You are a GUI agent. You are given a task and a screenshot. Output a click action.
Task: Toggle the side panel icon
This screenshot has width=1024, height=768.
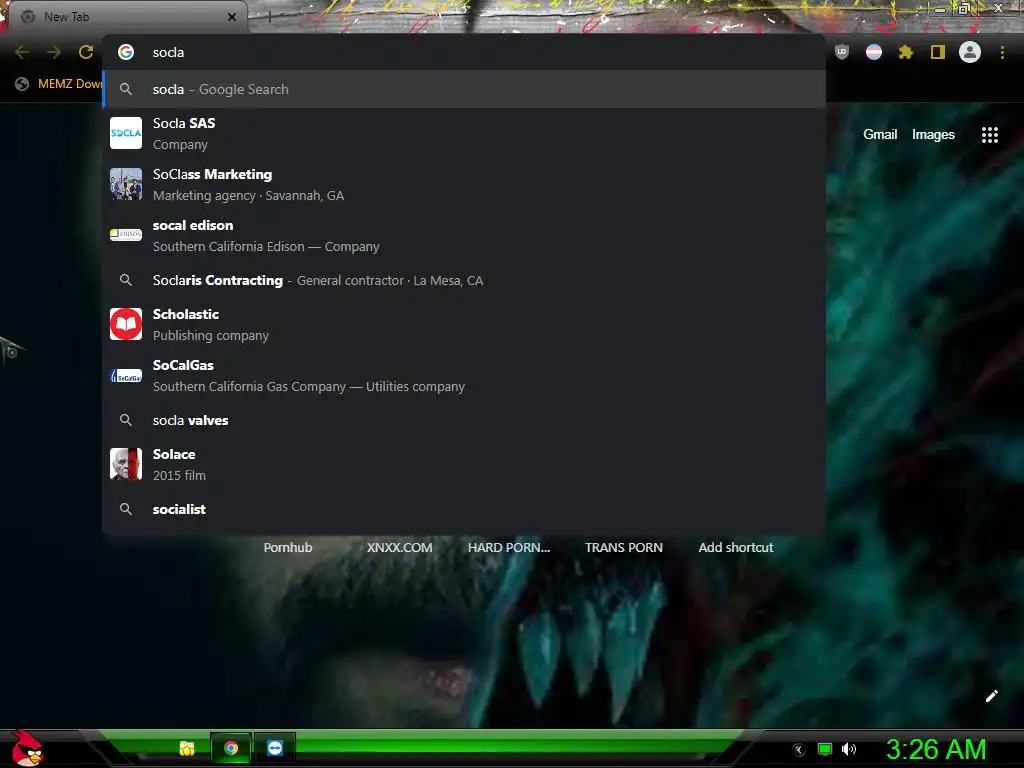[938, 52]
